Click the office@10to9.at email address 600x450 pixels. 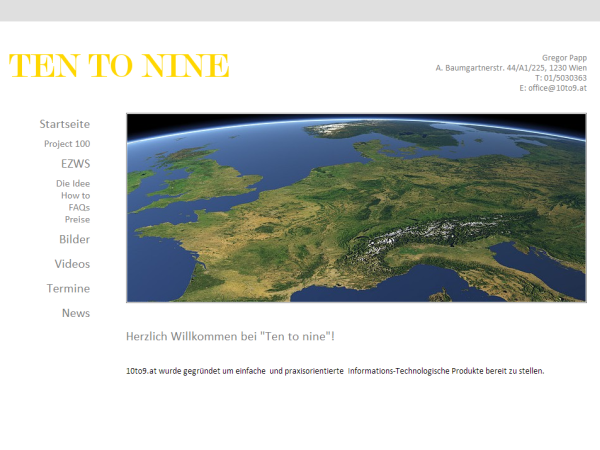557,88
